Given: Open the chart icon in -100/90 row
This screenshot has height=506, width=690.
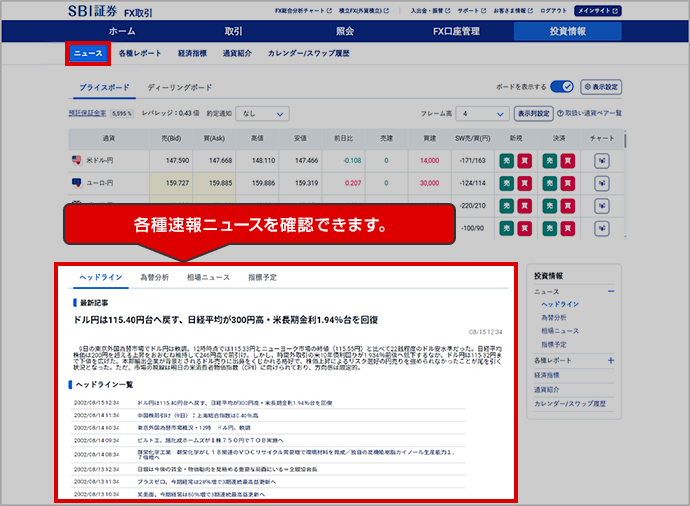Looking at the screenshot, I should pyautogui.click(x=602, y=228).
